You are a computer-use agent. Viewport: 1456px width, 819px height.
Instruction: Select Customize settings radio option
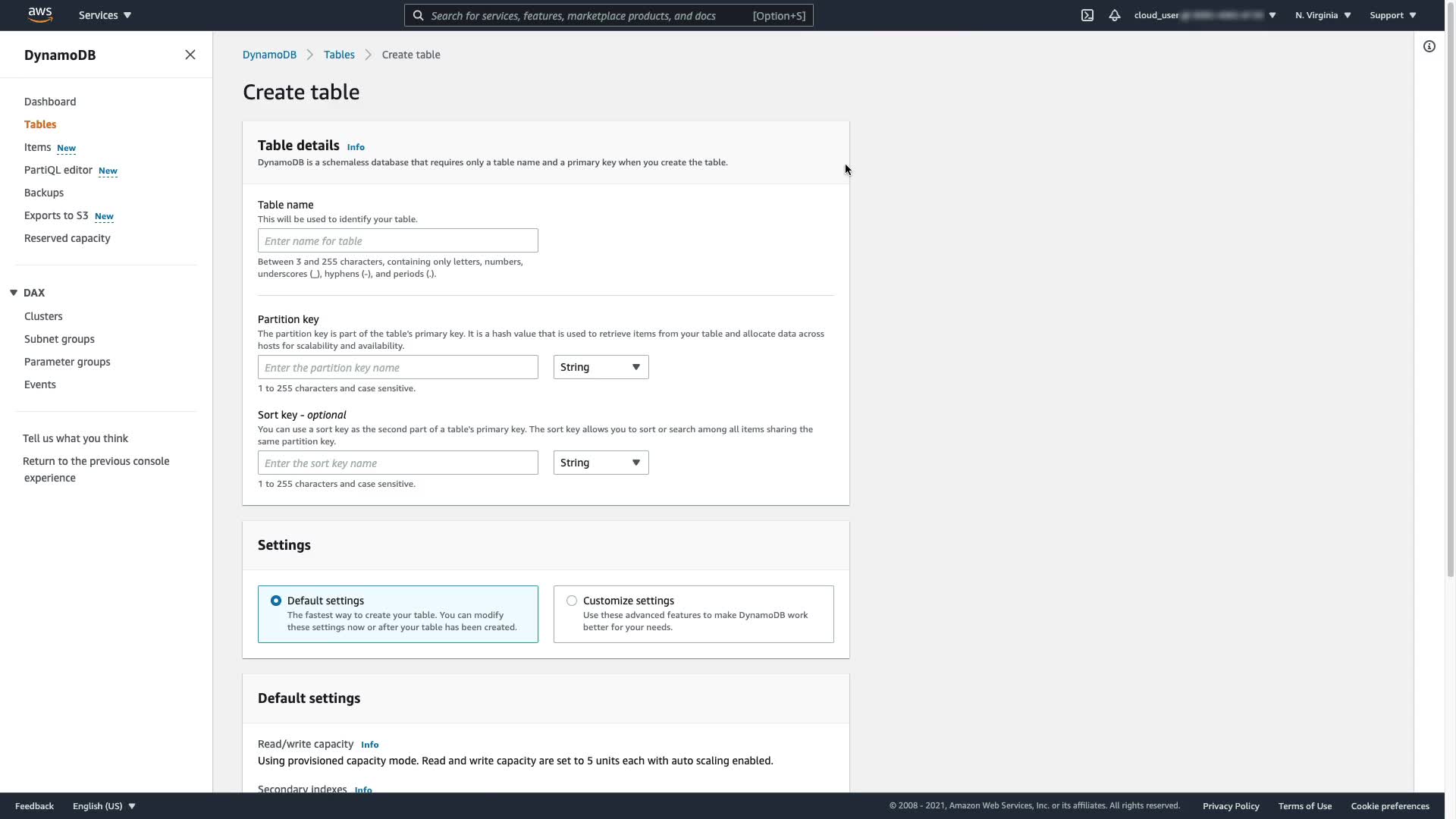pyautogui.click(x=572, y=601)
